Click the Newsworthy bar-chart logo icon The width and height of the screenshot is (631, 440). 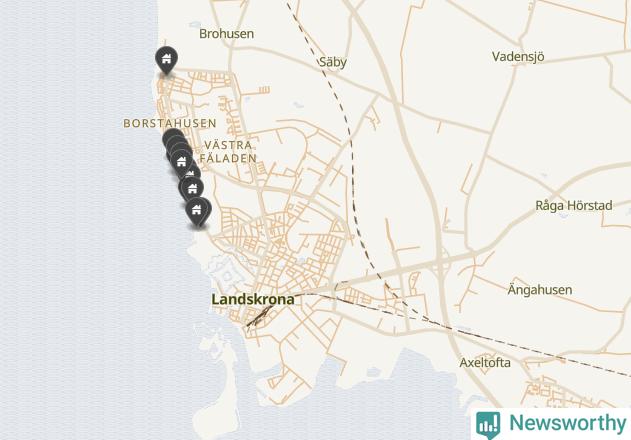(488, 425)
